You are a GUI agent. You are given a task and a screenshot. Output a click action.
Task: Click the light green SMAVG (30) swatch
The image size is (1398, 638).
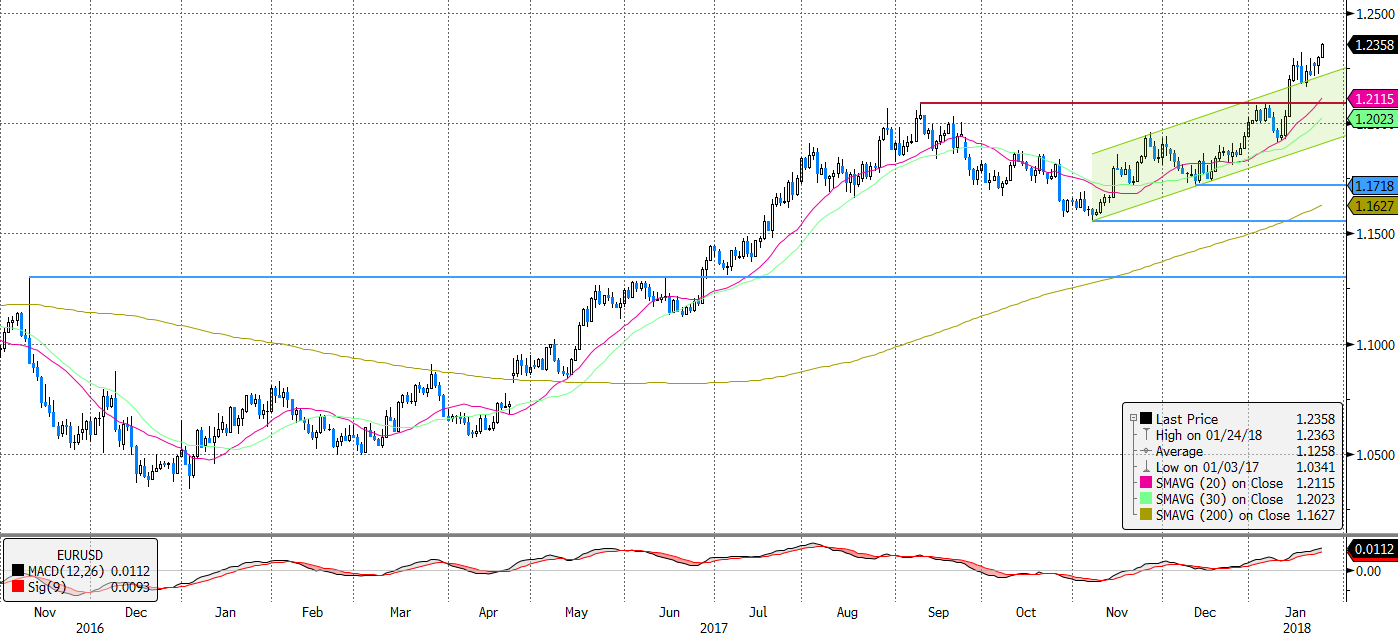(1145, 499)
